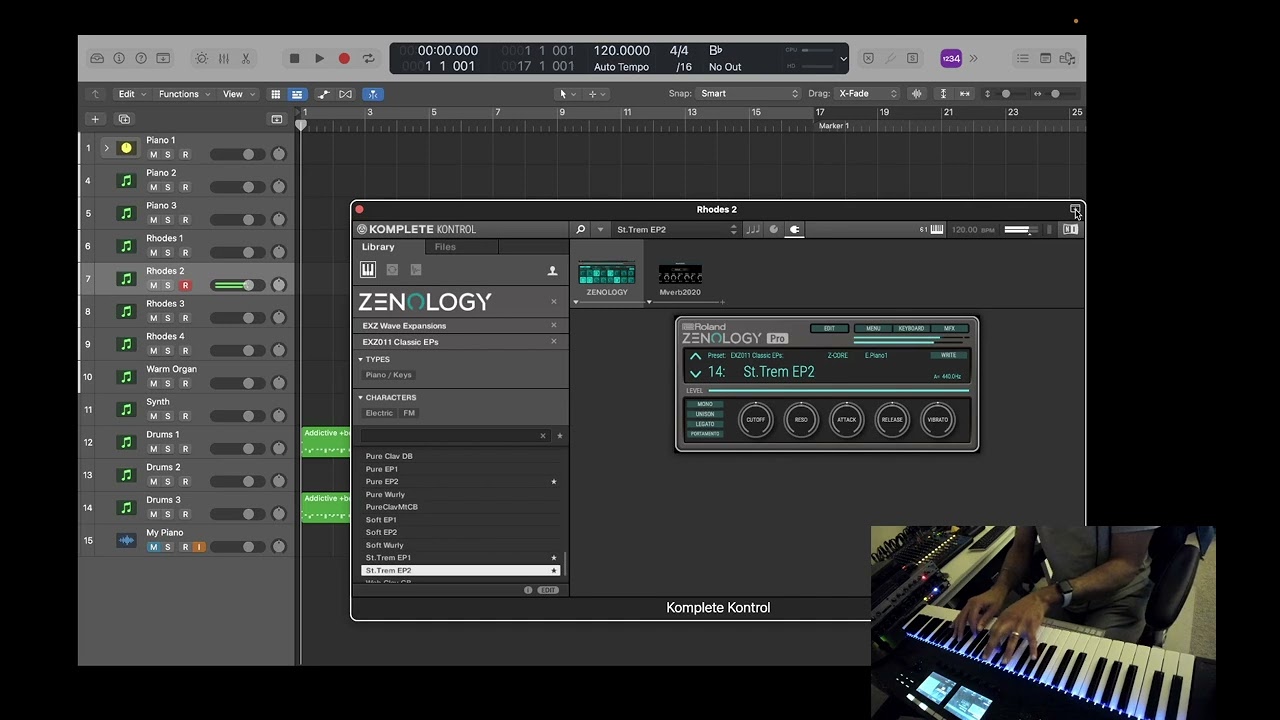Open Smart Controls sun-dial icon

click(201, 59)
